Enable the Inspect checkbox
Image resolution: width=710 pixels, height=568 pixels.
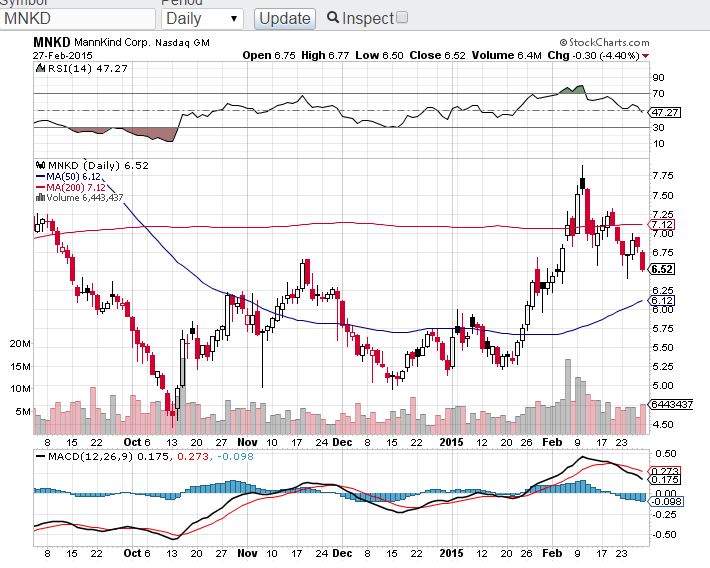point(402,17)
